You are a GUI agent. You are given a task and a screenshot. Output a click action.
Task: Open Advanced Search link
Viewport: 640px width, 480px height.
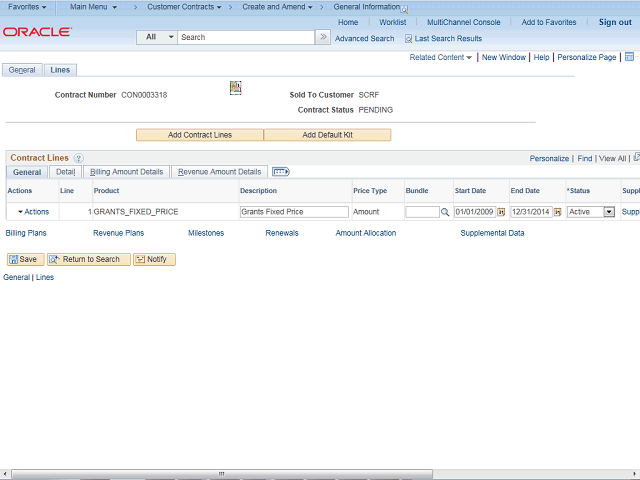pos(364,39)
